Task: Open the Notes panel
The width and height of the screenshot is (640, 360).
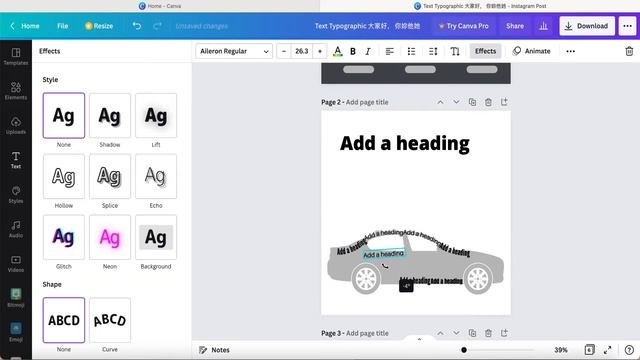Action: click(214, 350)
